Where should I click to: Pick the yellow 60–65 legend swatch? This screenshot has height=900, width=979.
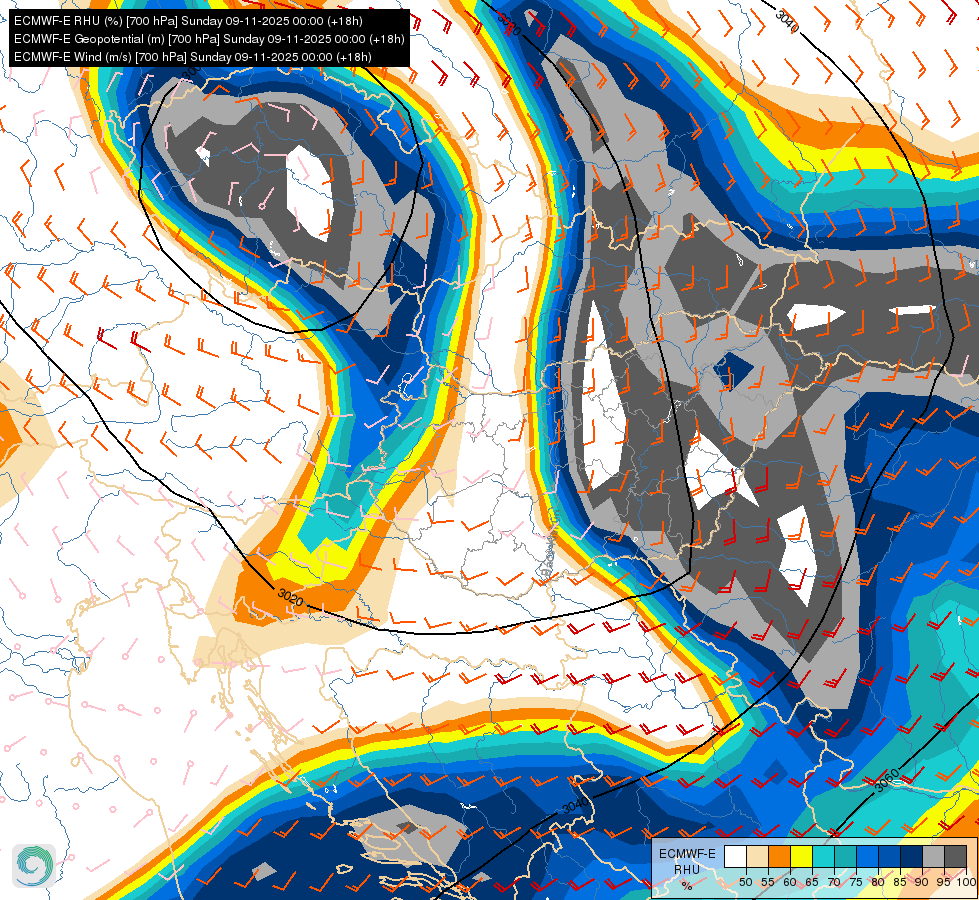coord(800,856)
